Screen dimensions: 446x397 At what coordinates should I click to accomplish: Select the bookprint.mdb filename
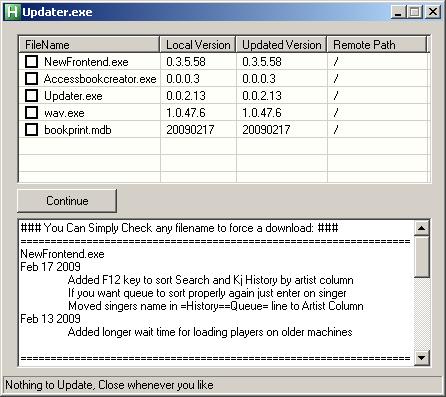point(78,130)
